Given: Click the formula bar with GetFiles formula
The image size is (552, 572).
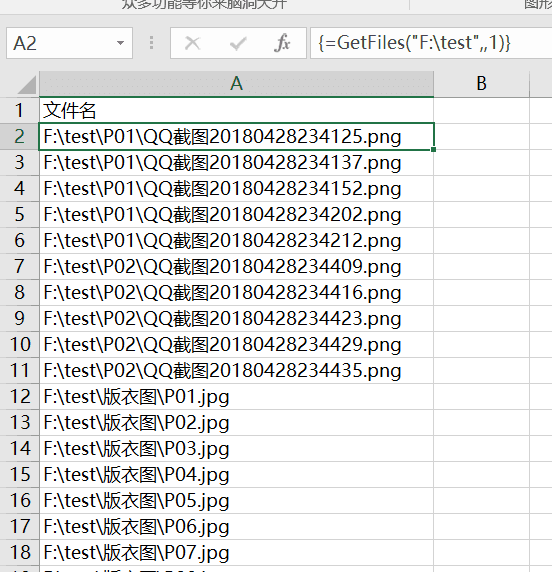Looking at the screenshot, I should tap(431, 43).
